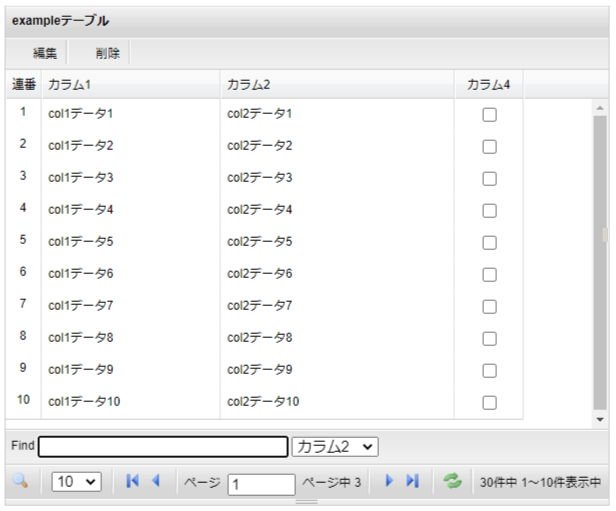Viewport: 616px width, 511px height.
Task: Click the 削除 button
Action: (108, 54)
